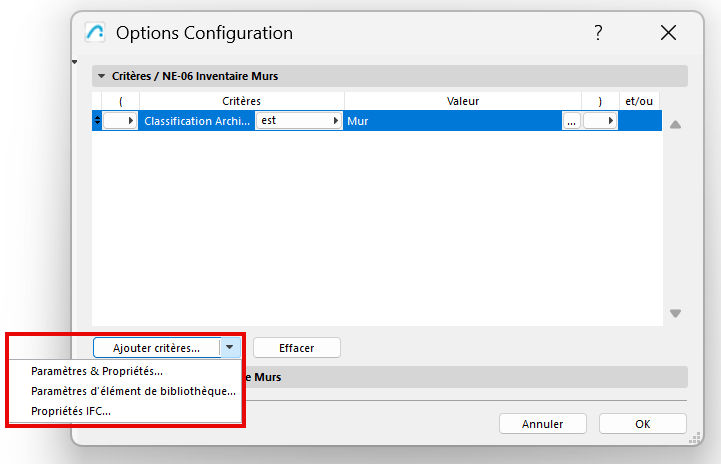721x464 pixels.
Task: Click the help question mark icon
Action: pyautogui.click(x=598, y=33)
